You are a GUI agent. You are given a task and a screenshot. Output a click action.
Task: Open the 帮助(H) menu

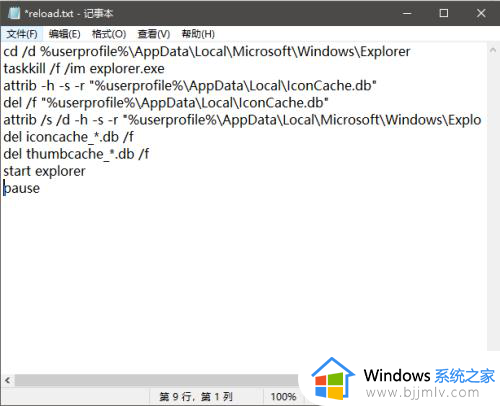coord(198,34)
